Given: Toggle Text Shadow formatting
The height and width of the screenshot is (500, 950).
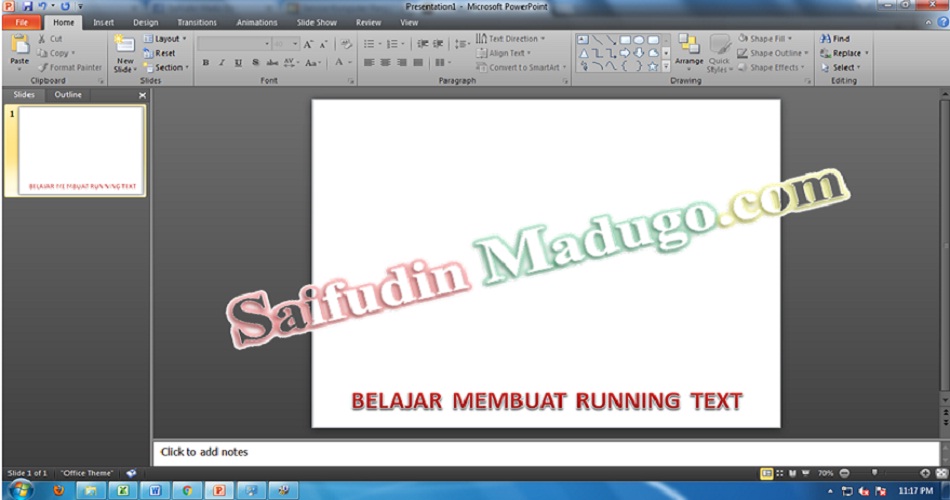Looking at the screenshot, I should coord(255,62).
